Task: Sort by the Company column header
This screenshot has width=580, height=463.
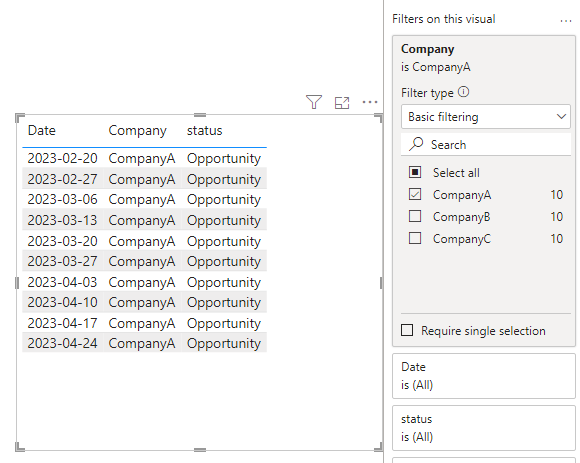Action: 137,131
